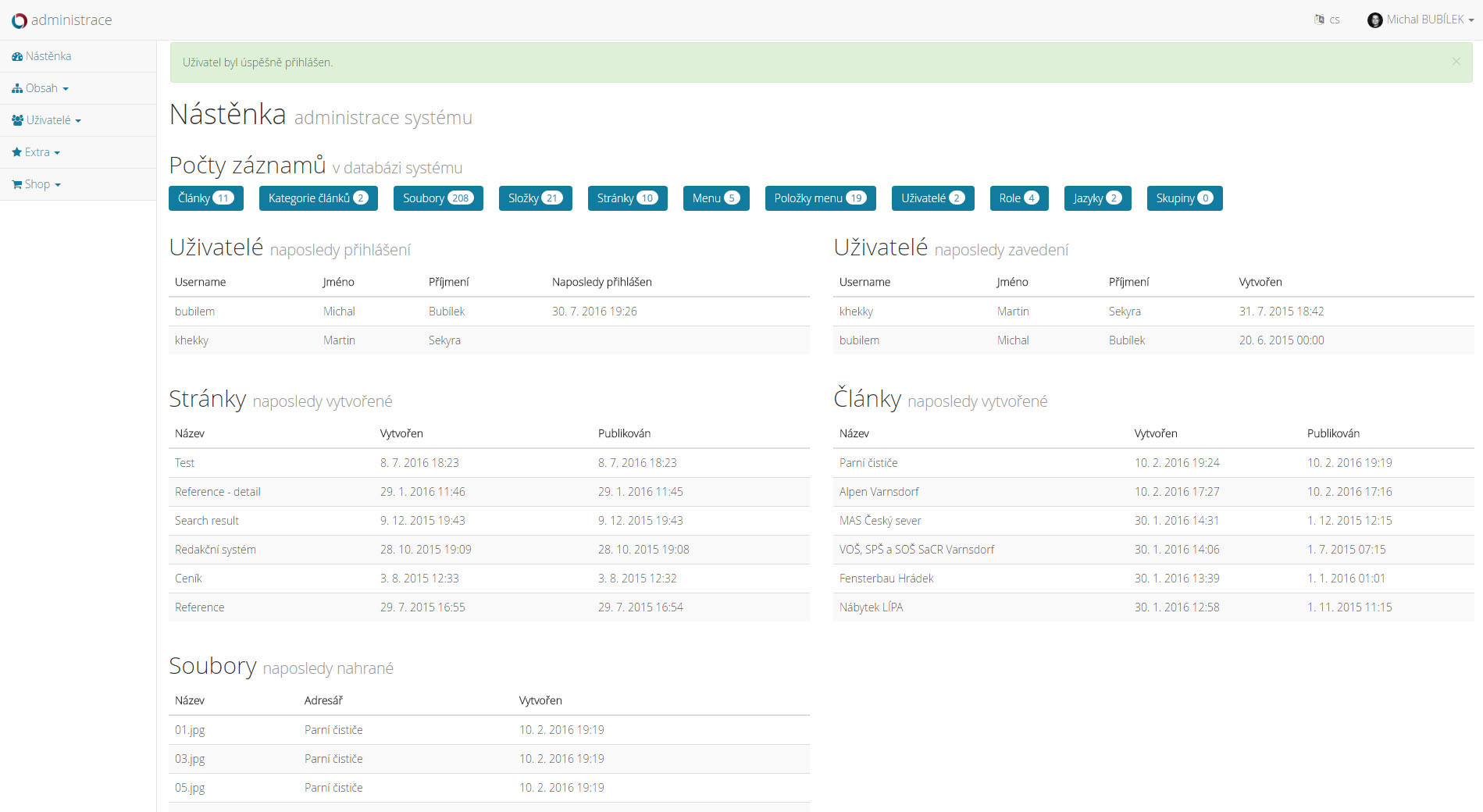The width and height of the screenshot is (1483, 812).
Task: Open the Reference - detail page link
Action: 218,492
